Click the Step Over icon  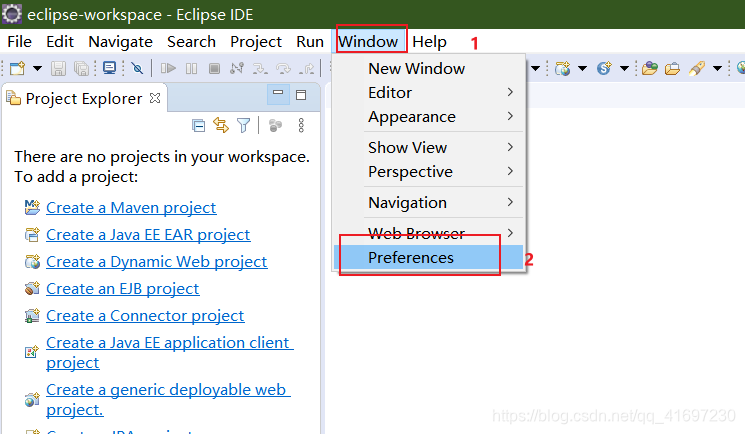pyautogui.click(x=283, y=69)
